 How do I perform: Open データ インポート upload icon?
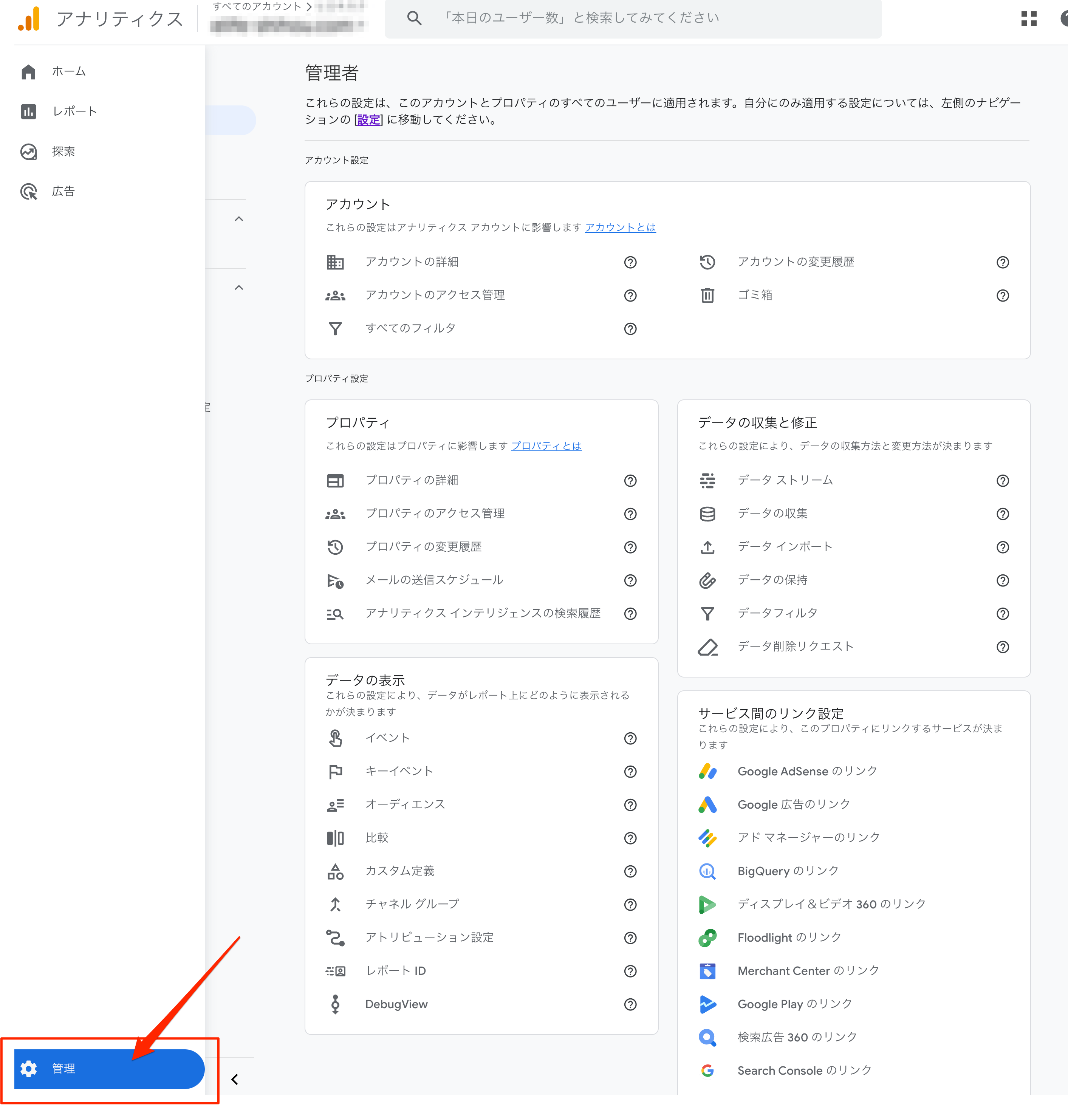click(707, 547)
